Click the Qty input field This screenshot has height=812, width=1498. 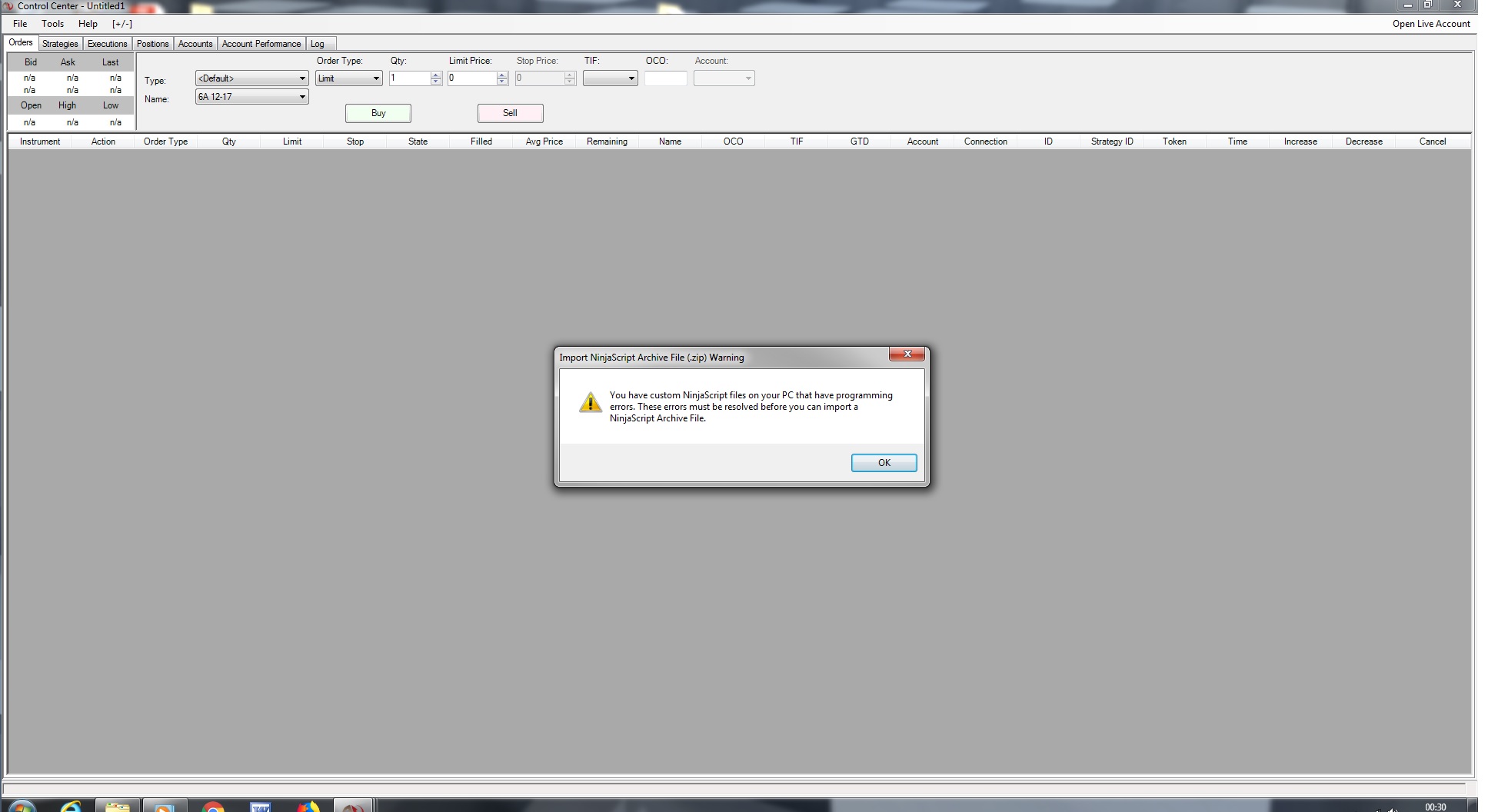[409, 78]
